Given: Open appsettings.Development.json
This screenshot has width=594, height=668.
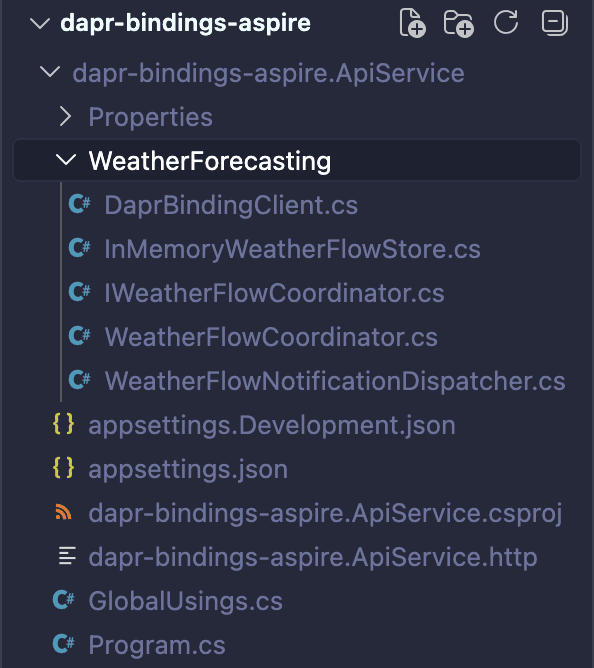Looking at the screenshot, I should (272, 425).
